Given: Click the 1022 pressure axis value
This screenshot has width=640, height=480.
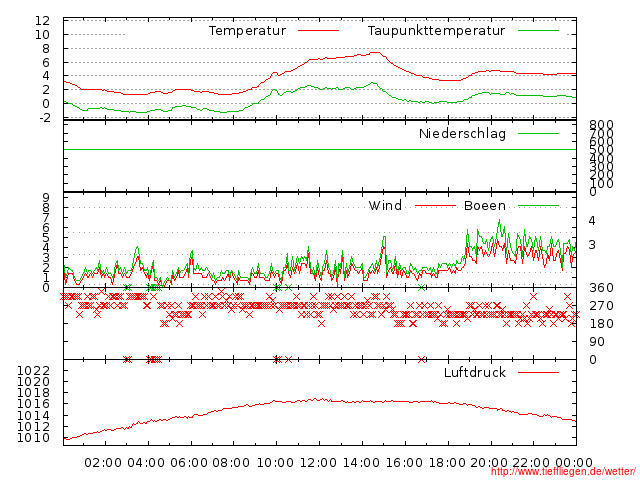Looking at the screenshot, I should (33, 371).
